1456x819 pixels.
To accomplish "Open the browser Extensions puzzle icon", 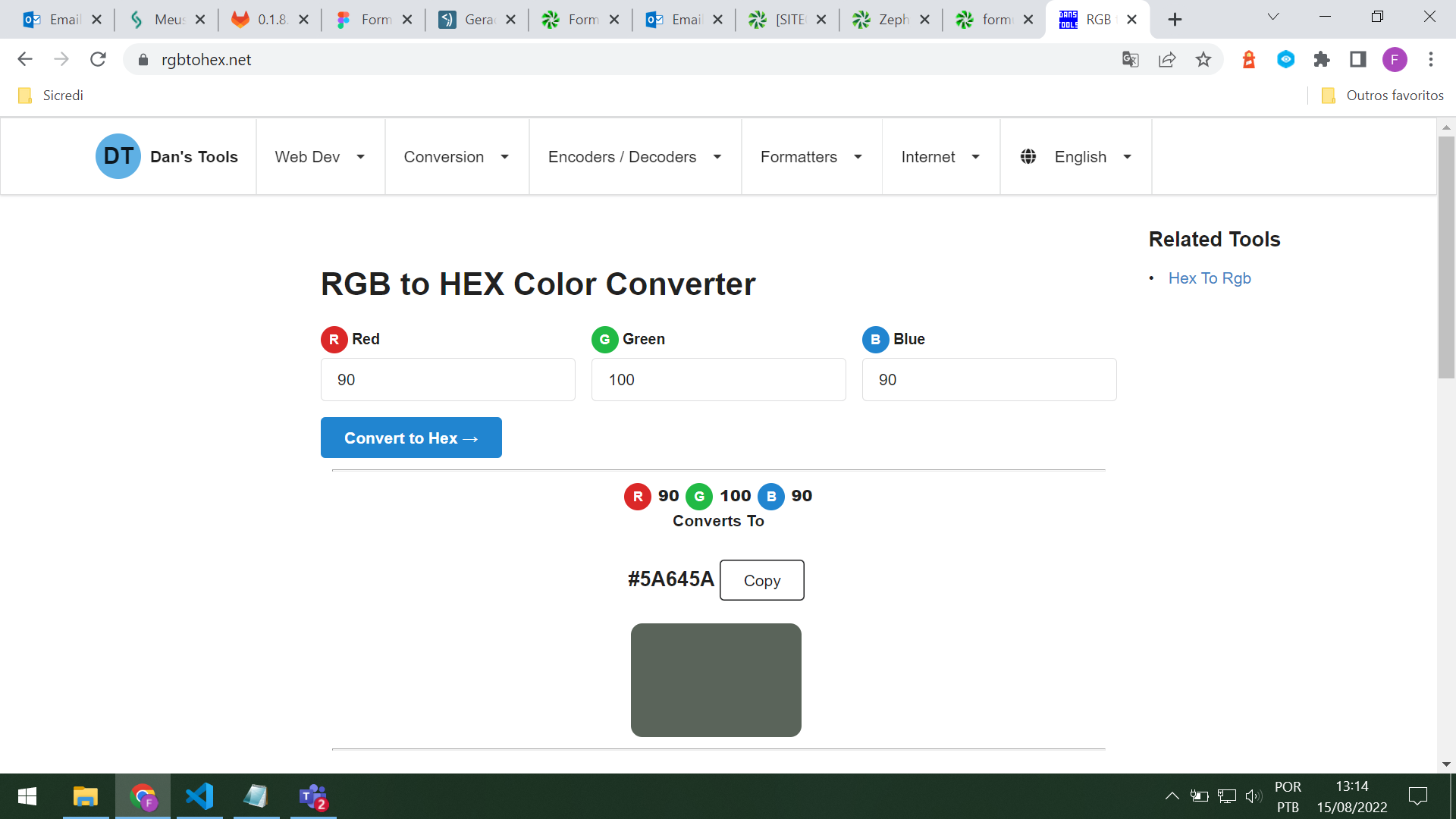I will tap(1322, 60).
